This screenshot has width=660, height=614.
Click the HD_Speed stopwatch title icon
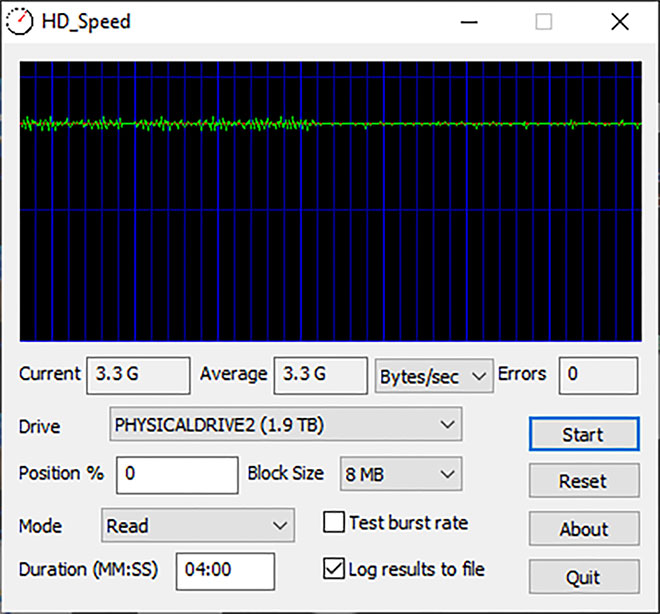click(19, 22)
